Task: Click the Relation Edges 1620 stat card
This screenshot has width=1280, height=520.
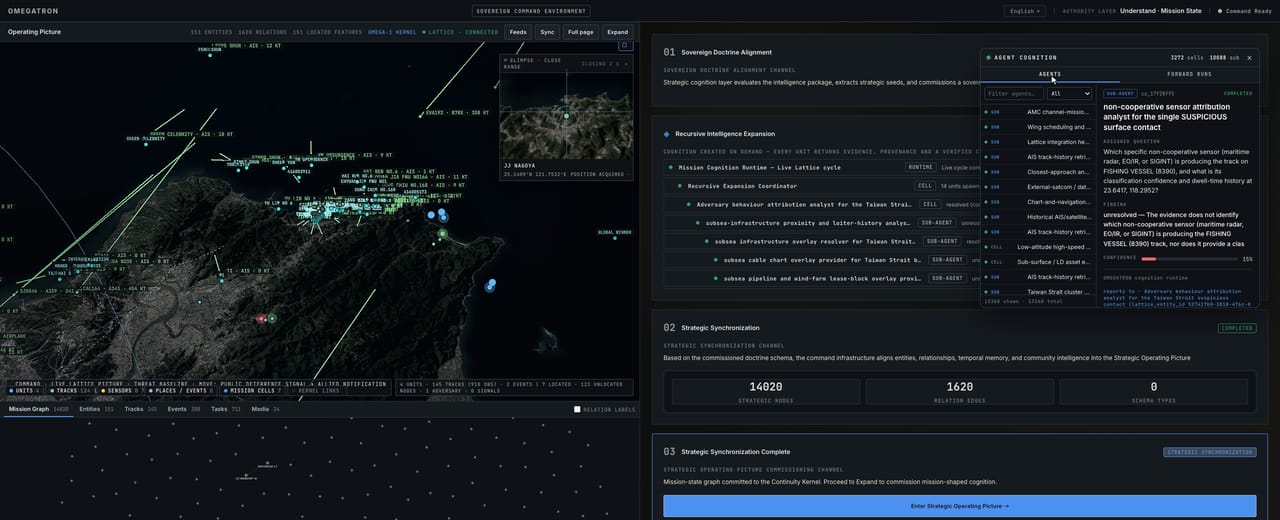Action: (x=959, y=391)
